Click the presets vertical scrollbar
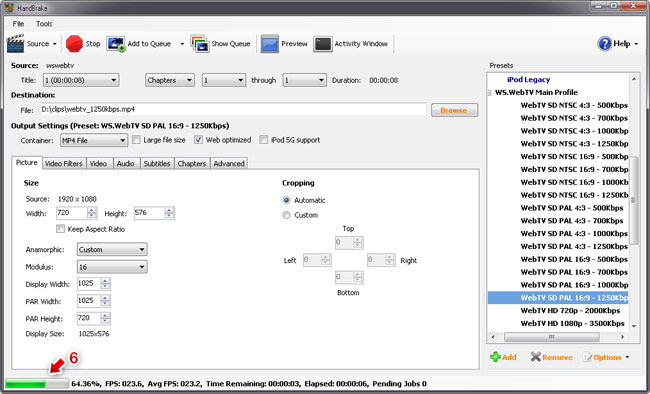 coord(633,202)
